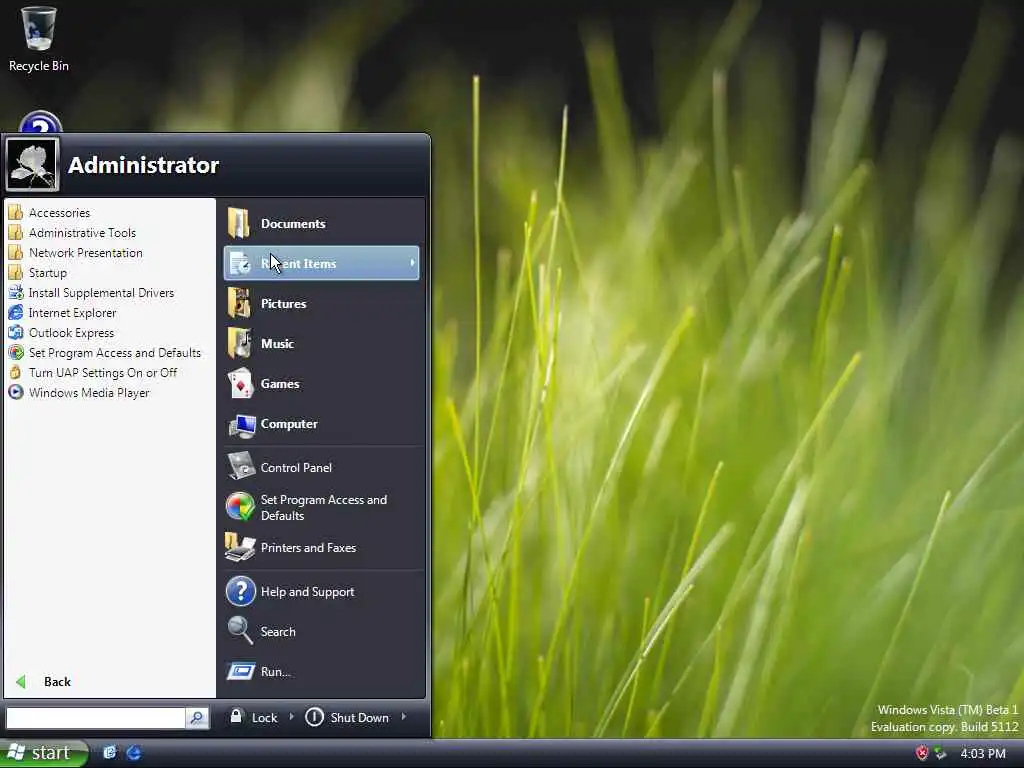1024x768 pixels.
Task: Open Internet Explorer quick launch icon
Action: (133, 752)
